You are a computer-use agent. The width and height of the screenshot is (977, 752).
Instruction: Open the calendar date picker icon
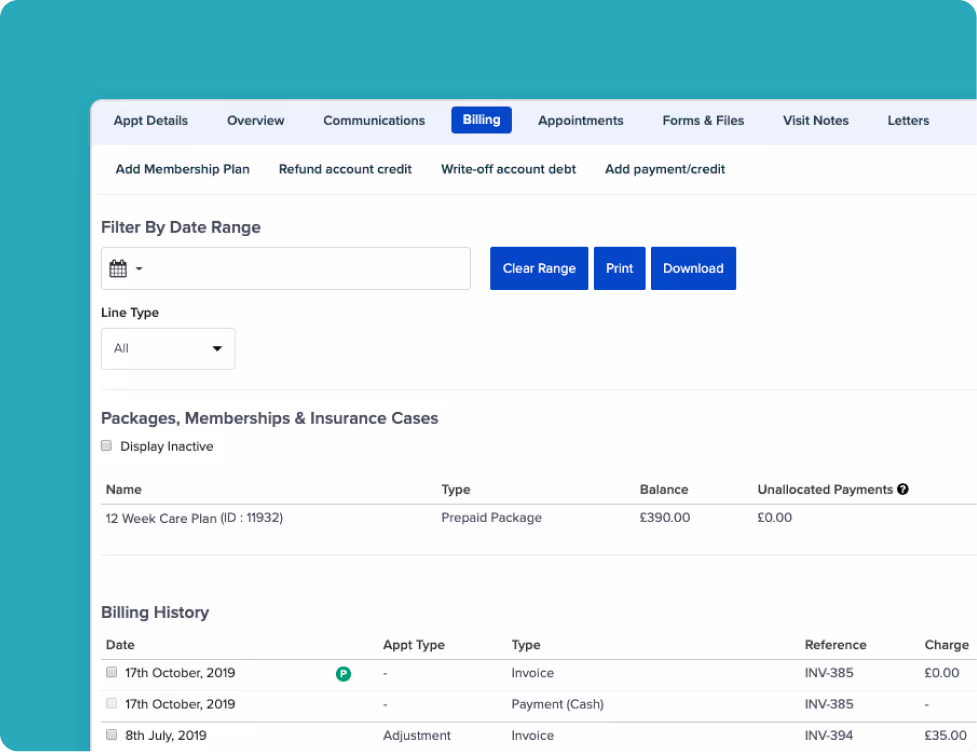point(118,269)
